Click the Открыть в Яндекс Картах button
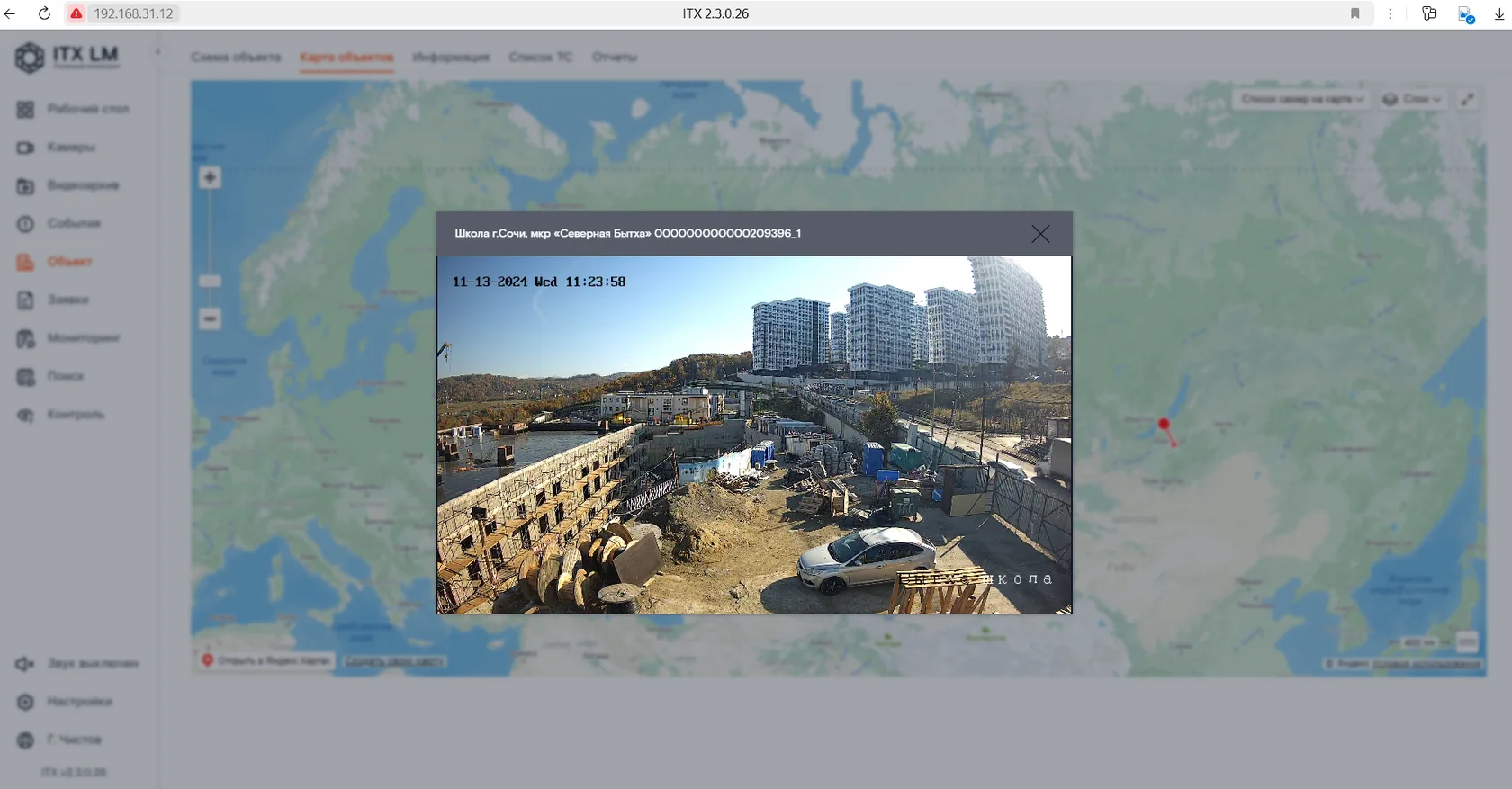 click(266, 660)
